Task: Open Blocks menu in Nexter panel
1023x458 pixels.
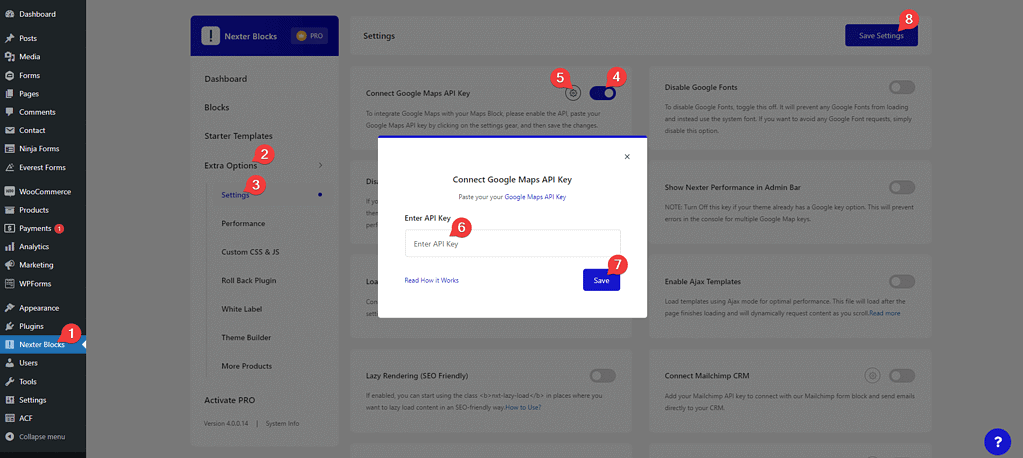Action: 217,107
